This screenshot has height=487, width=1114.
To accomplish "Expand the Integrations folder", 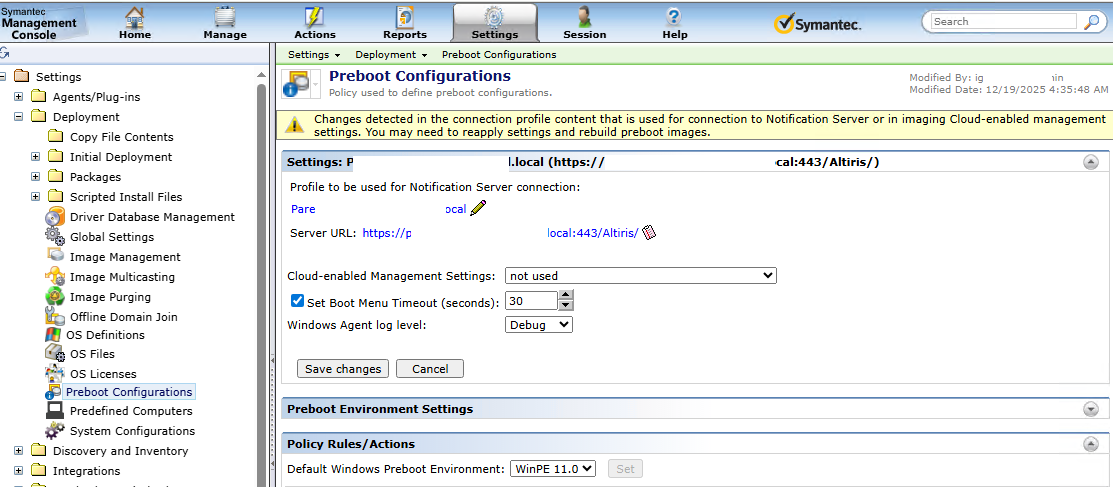I will (19, 471).
